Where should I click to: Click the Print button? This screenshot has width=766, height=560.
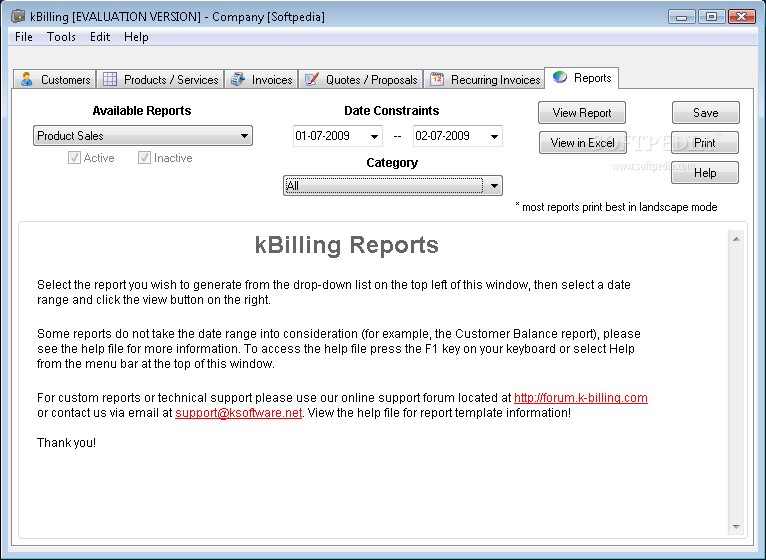coord(705,143)
